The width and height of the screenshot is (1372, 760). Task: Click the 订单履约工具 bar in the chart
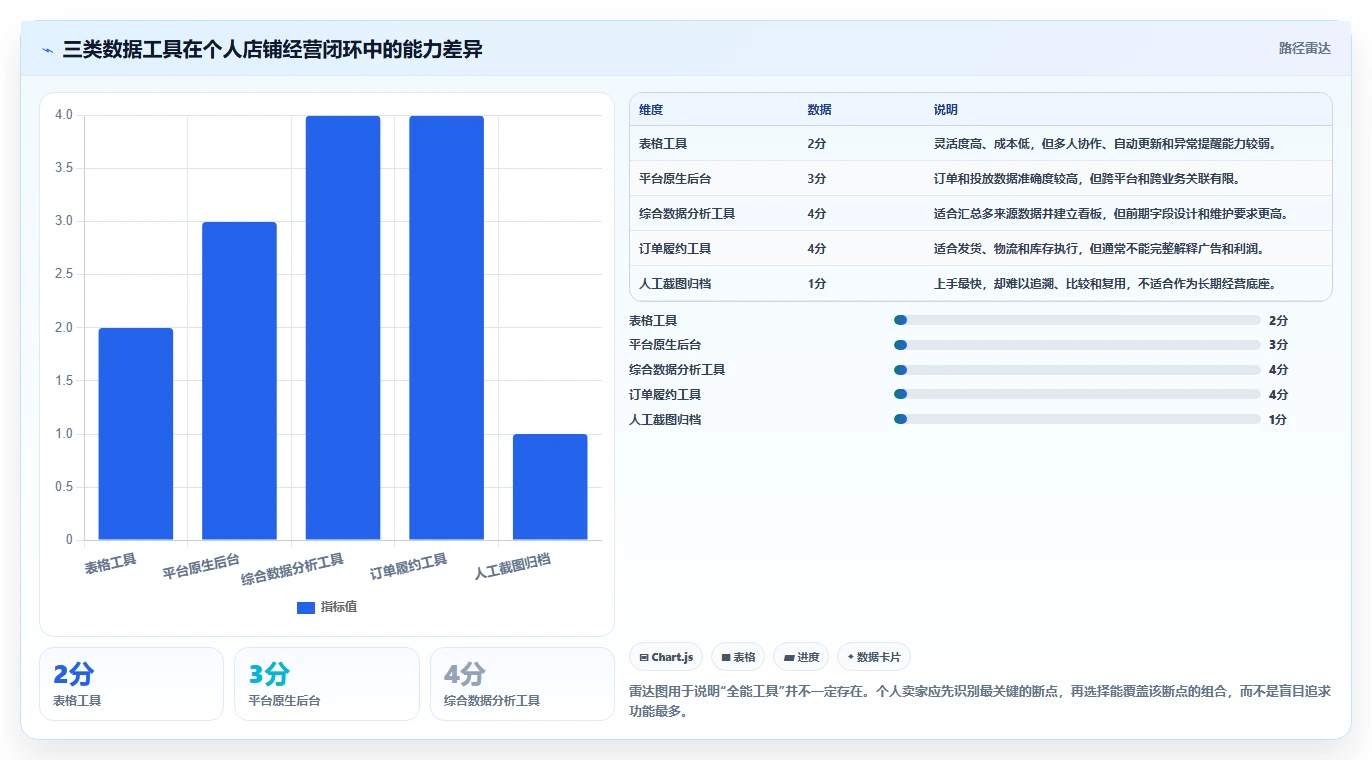tap(446, 328)
